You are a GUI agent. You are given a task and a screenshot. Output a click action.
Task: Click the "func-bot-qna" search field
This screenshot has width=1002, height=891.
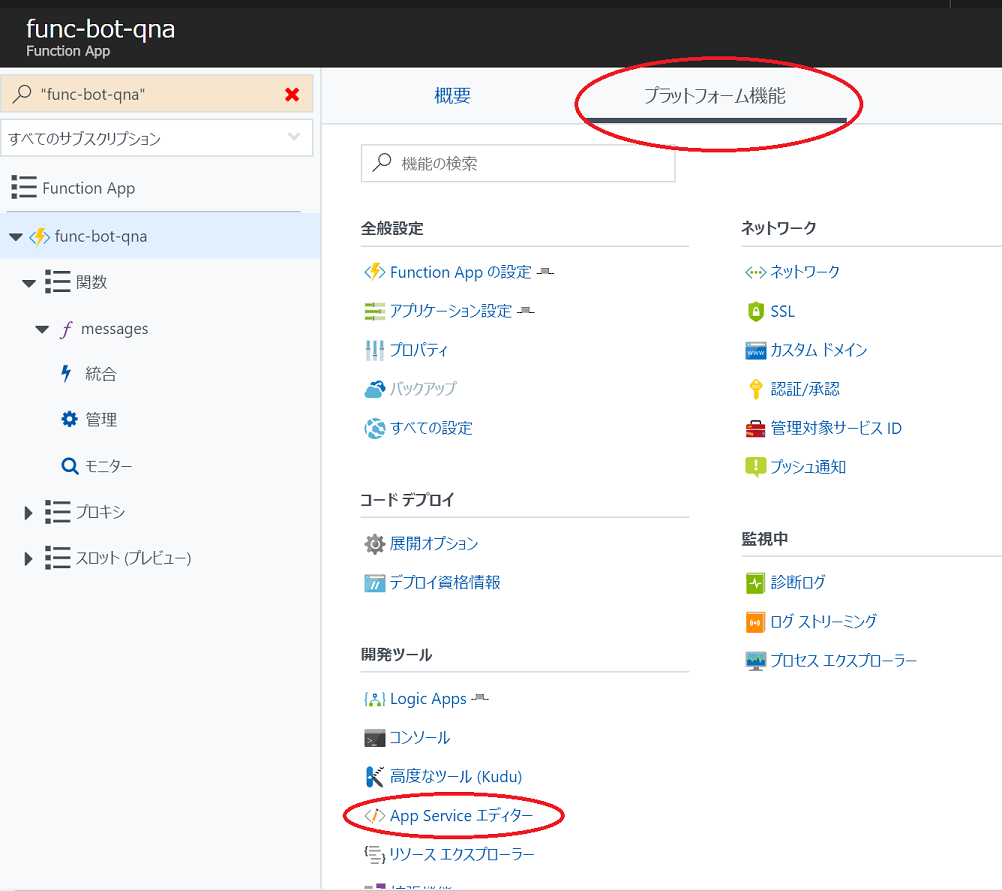(x=157, y=94)
